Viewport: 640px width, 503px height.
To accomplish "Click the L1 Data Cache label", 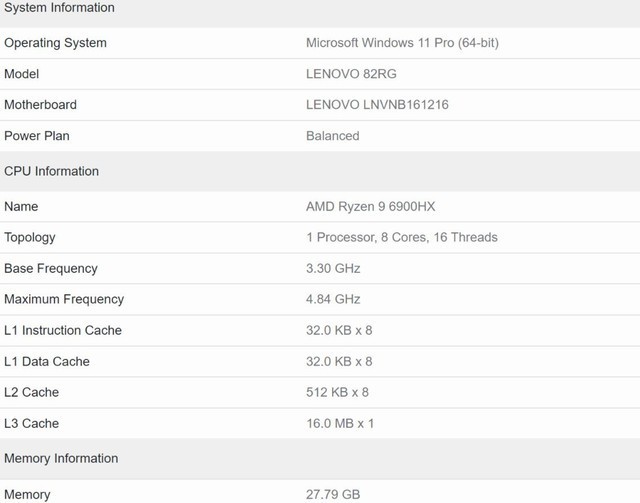I will pyautogui.click(x=47, y=362).
